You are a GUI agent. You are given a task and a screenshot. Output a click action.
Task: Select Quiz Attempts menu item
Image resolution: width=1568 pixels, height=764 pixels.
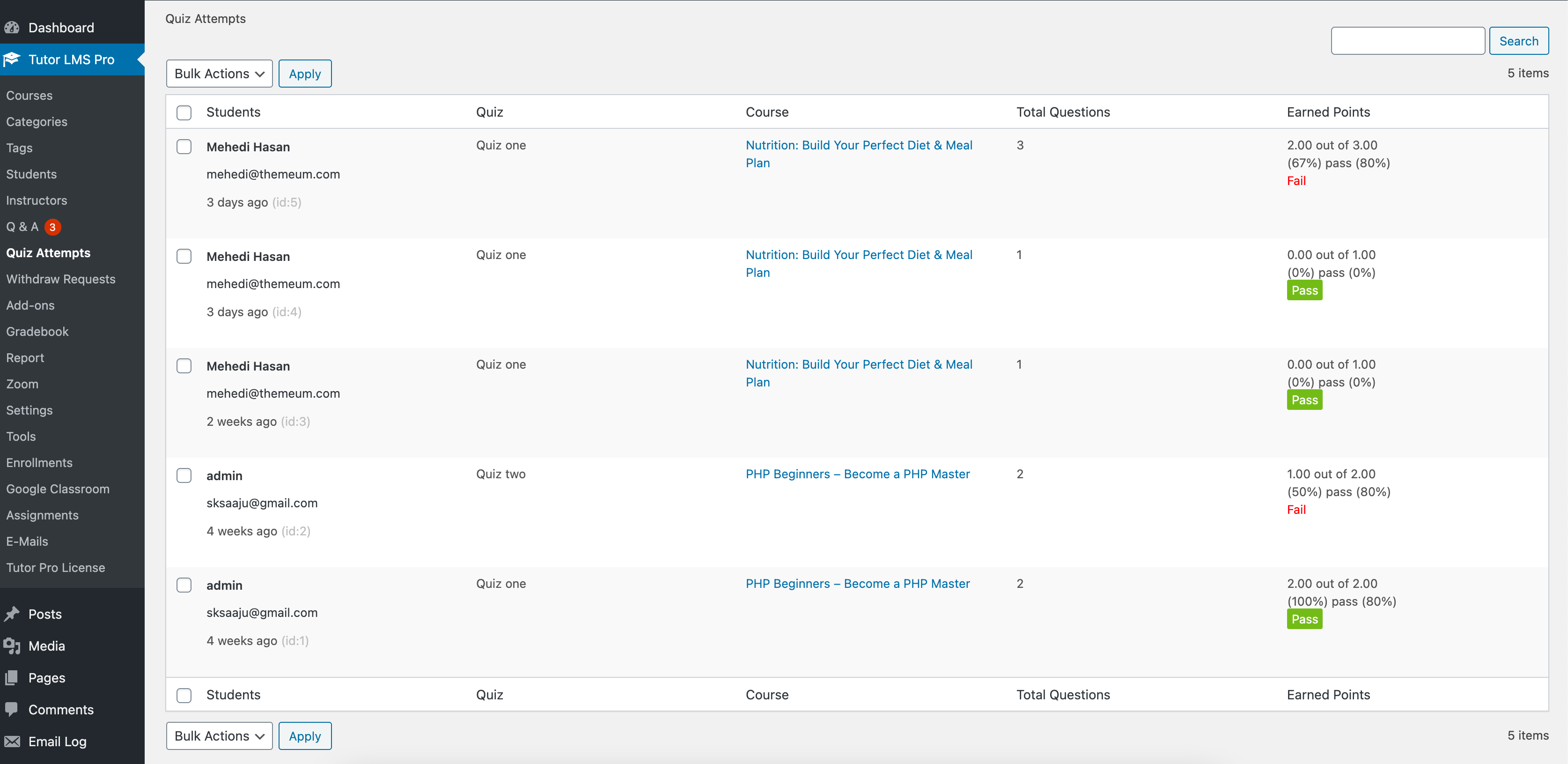48,252
